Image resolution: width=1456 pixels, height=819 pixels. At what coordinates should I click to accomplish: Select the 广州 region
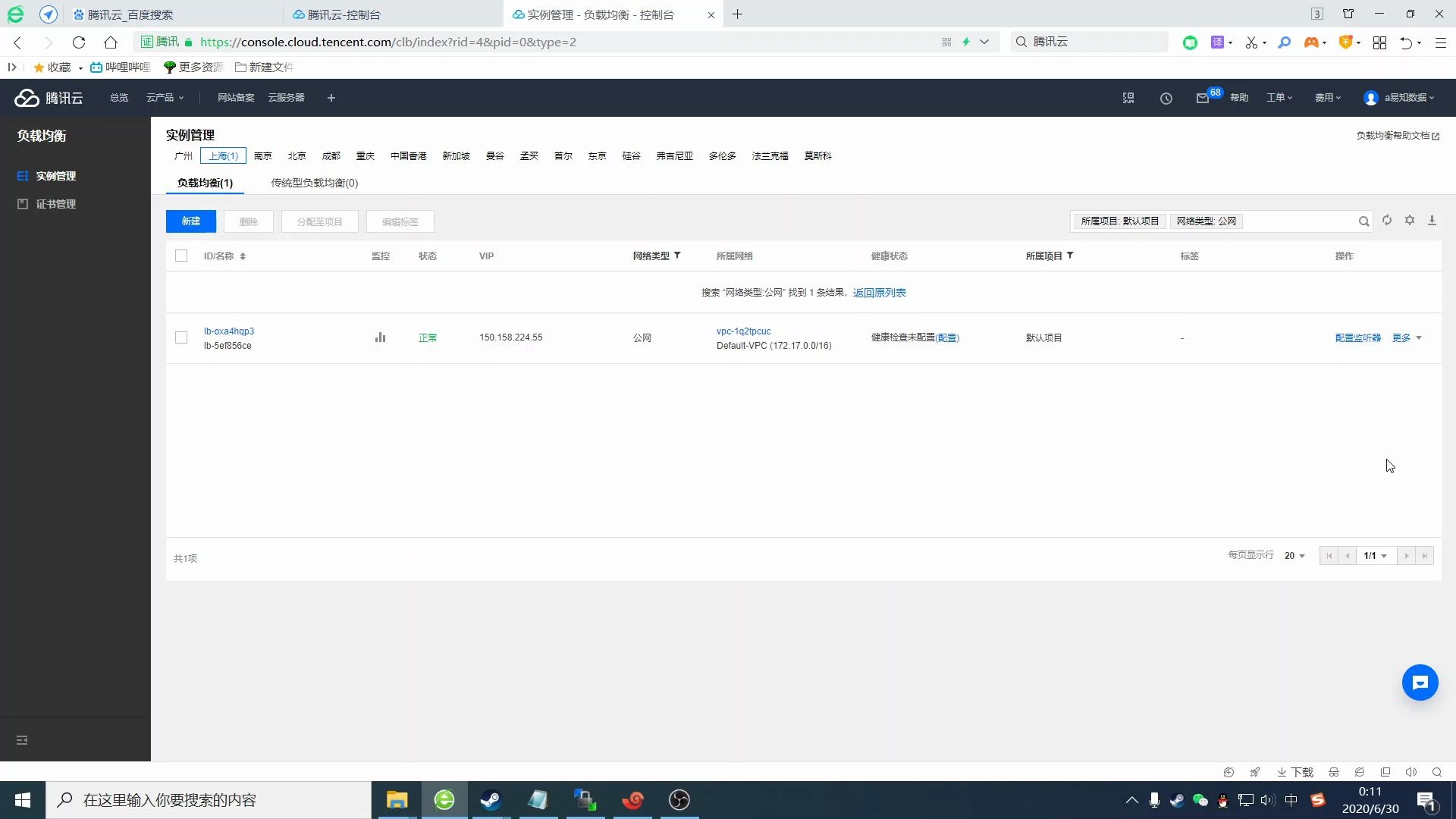point(184,156)
